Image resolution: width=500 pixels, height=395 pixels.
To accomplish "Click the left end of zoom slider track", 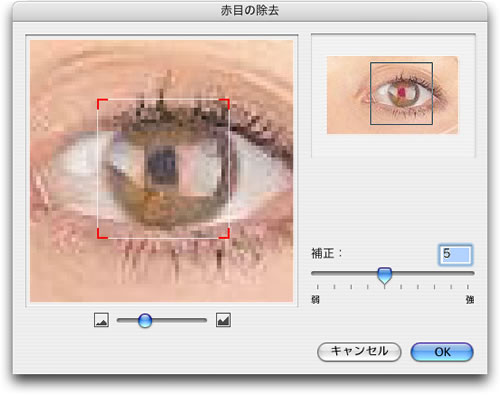I will [120, 320].
